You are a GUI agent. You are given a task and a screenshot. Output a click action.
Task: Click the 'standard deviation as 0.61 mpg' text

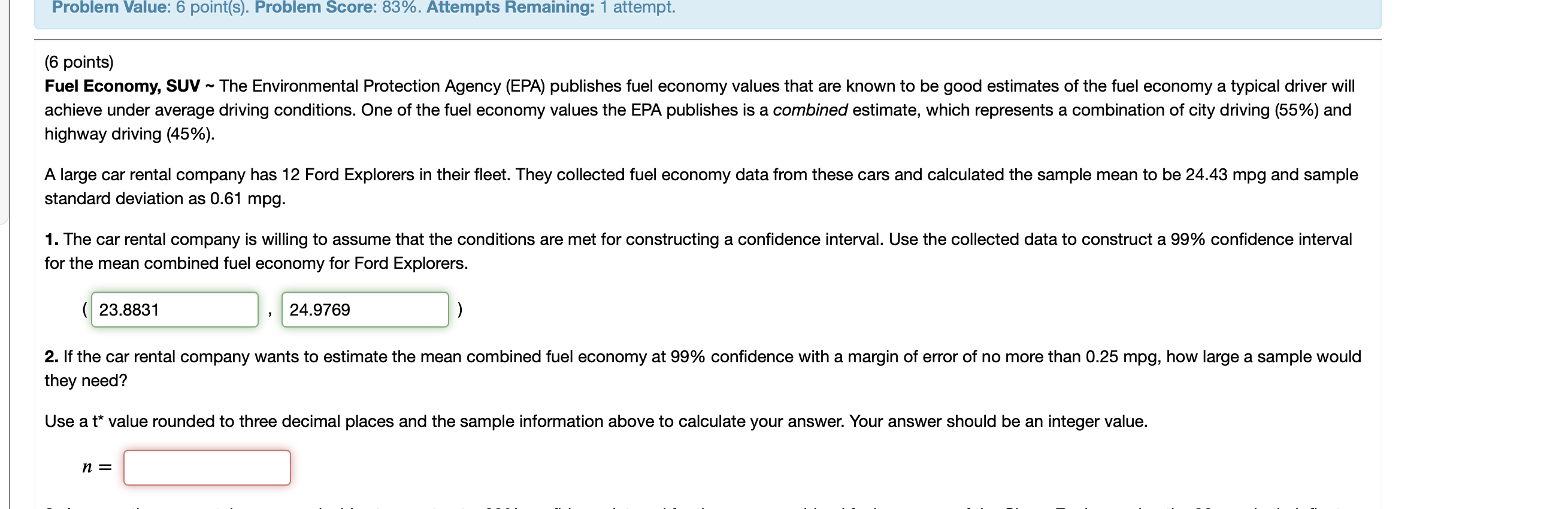165,199
